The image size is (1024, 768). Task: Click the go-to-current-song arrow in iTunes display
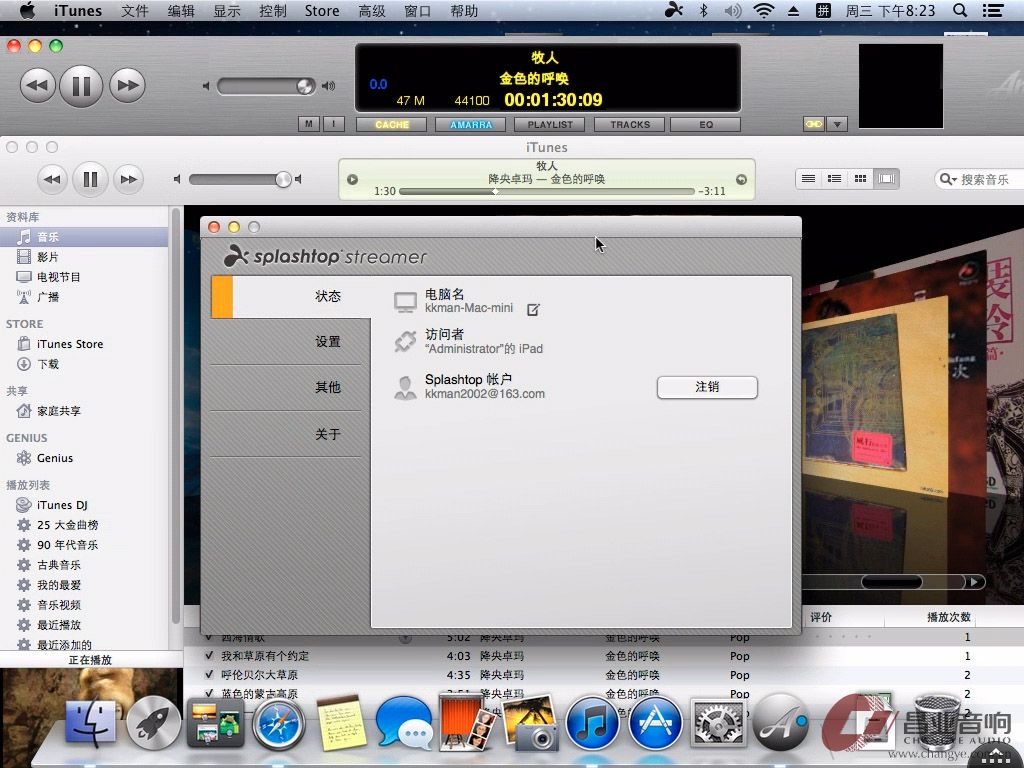coord(741,180)
